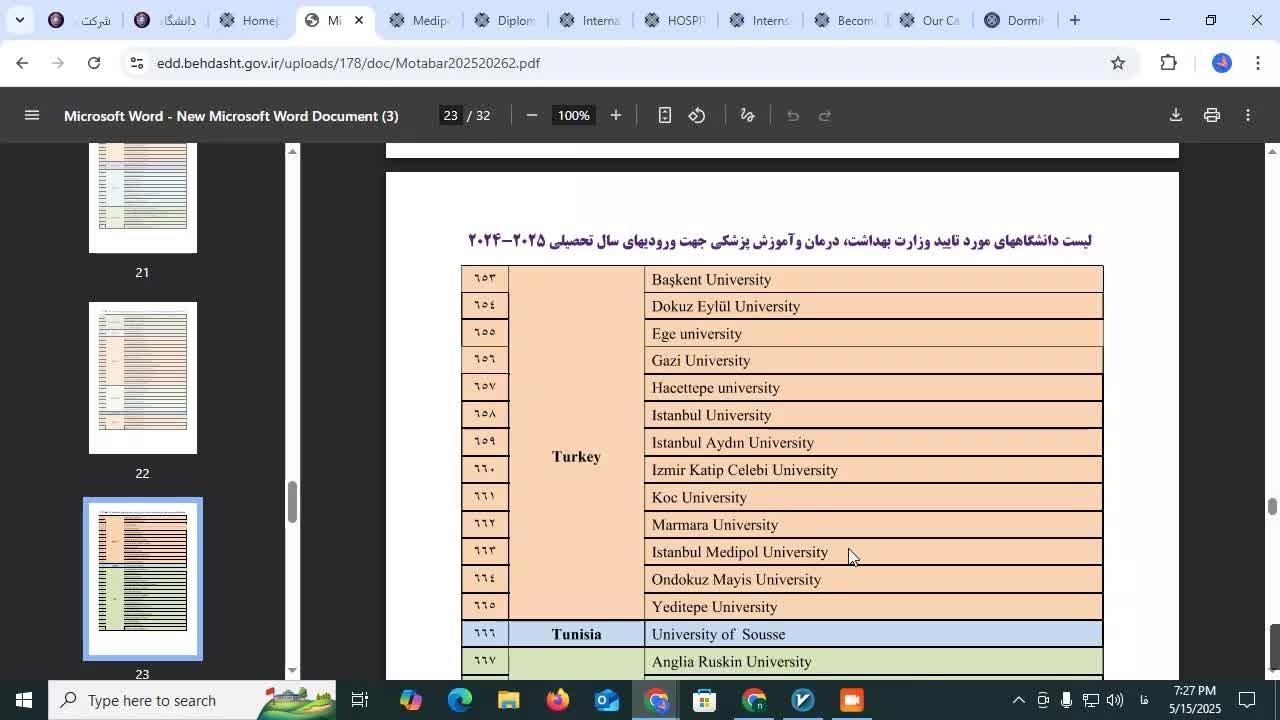Download the PDF file
1280x720 pixels.
click(x=1176, y=115)
